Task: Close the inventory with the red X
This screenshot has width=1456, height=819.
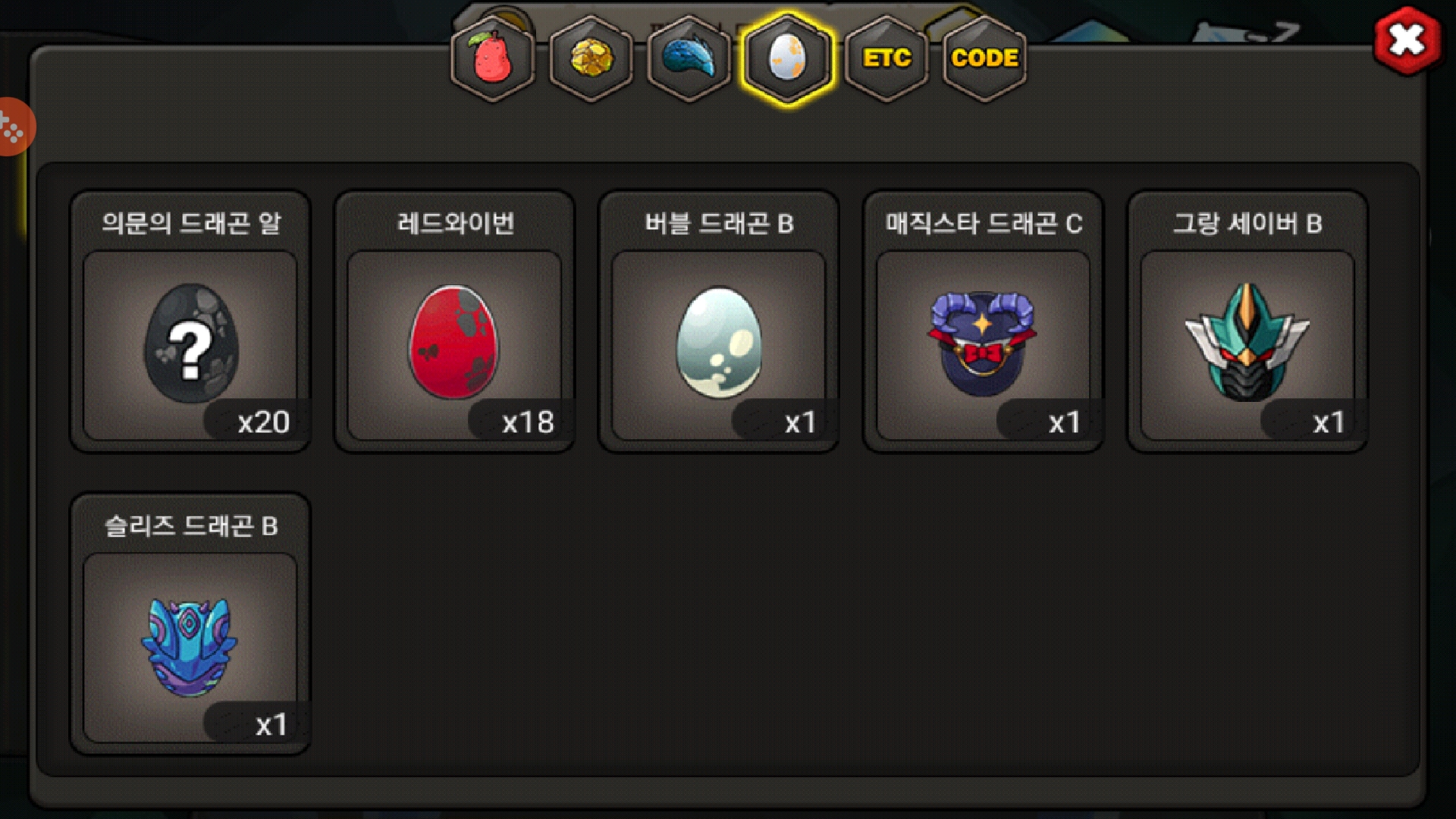Action: pyautogui.click(x=1407, y=40)
